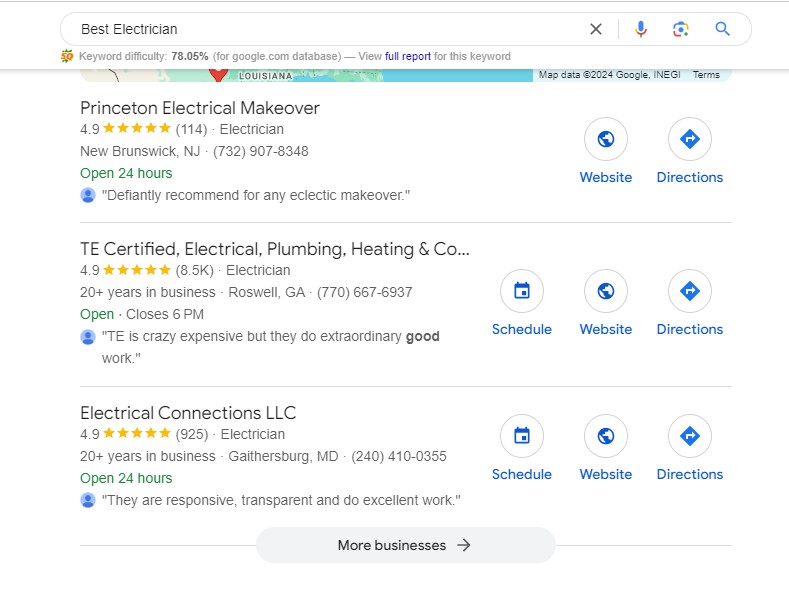Click 'TE is crazy expensive' review text
This screenshot has width=789, height=596.
pyautogui.click(x=271, y=347)
